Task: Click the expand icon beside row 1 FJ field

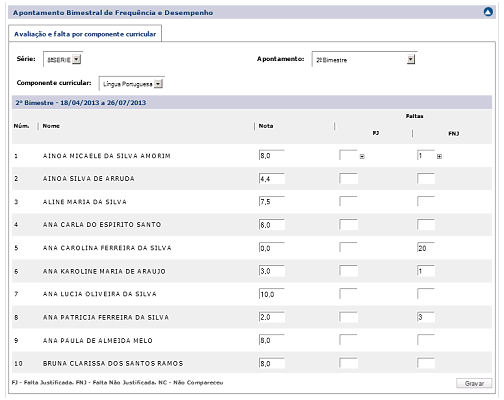Action: point(362,156)
